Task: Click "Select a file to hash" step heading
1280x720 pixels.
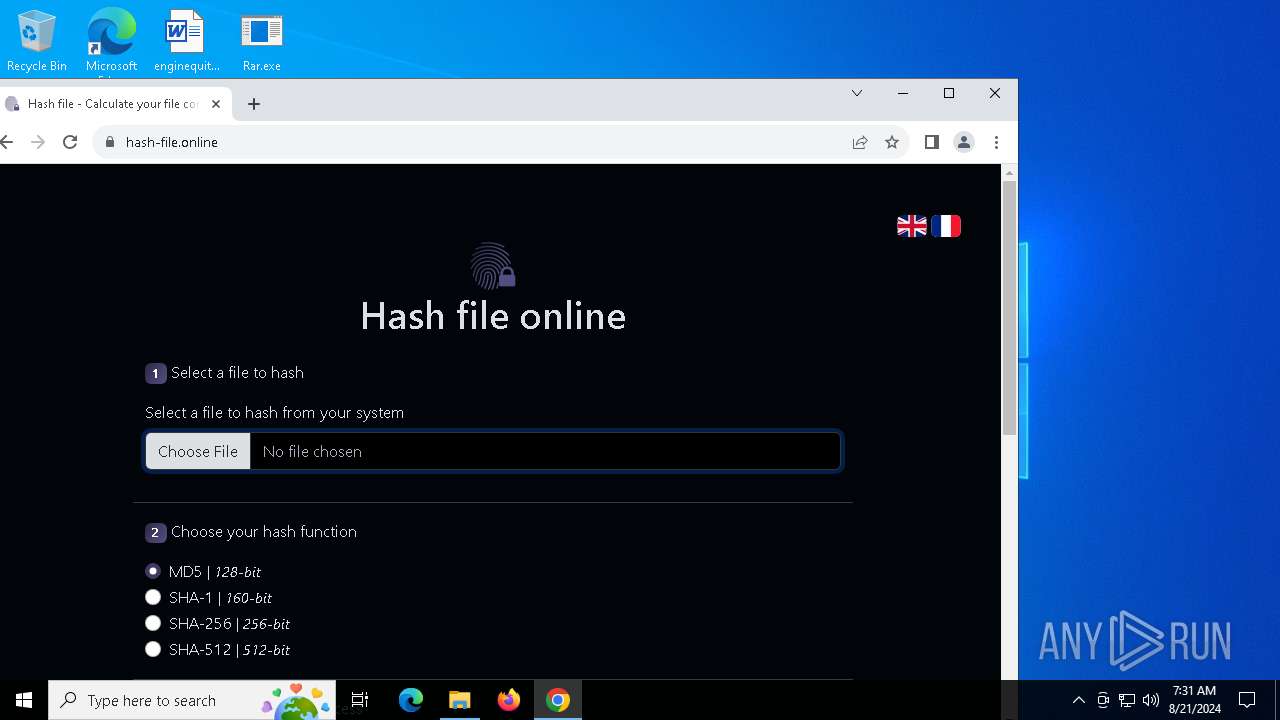Action: pos(237,373)
